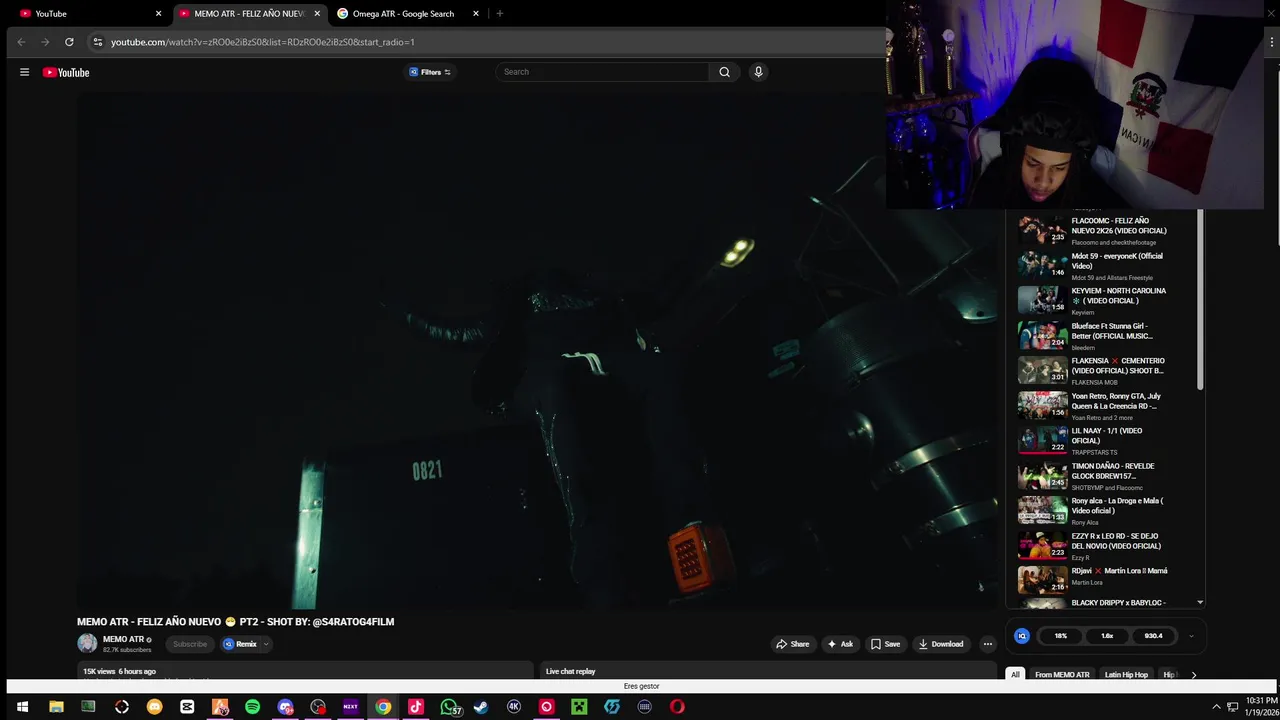Click the Remix button

pos(240,644)
